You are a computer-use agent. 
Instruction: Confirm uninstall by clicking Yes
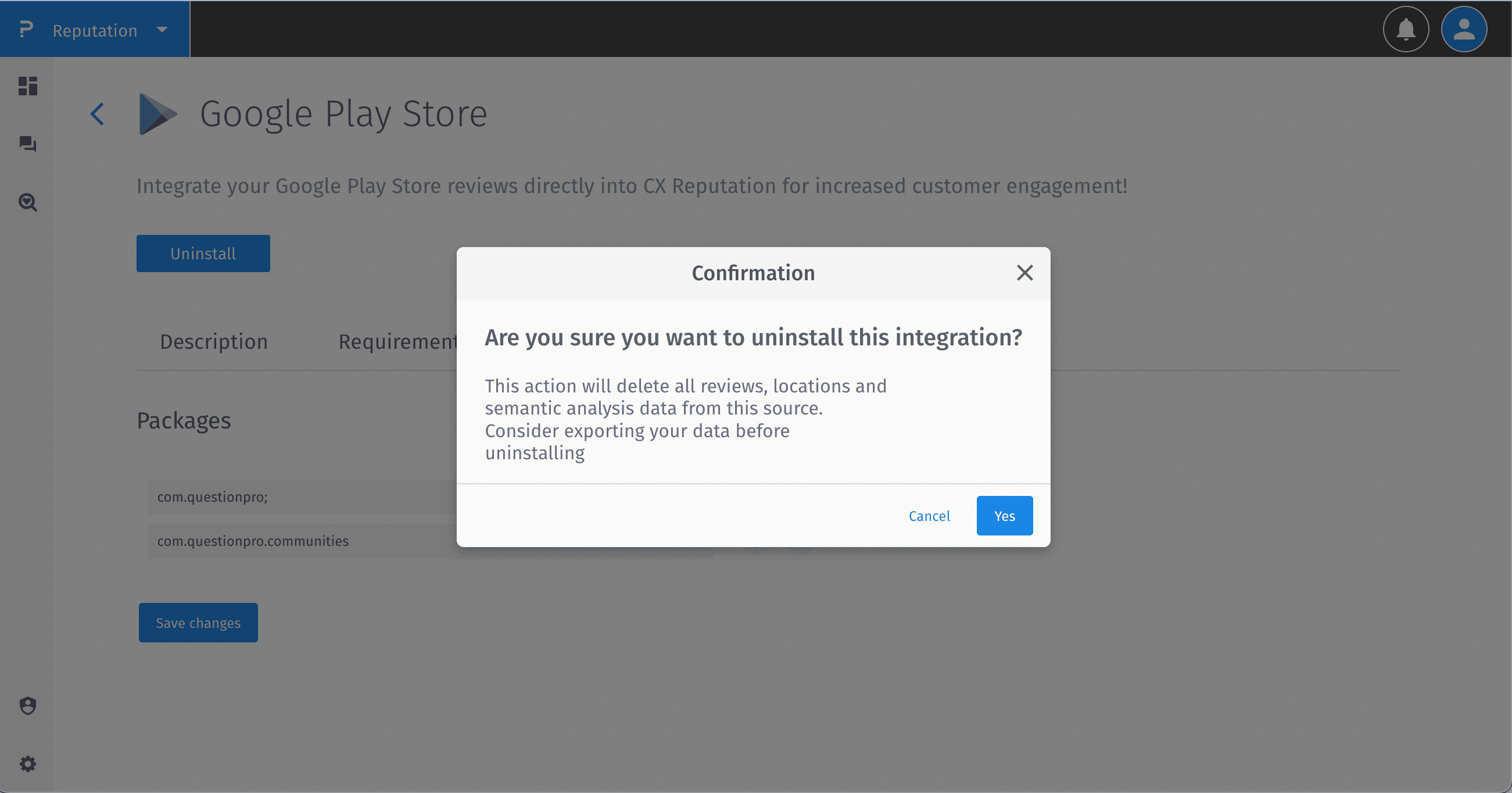pos(1004,515)
